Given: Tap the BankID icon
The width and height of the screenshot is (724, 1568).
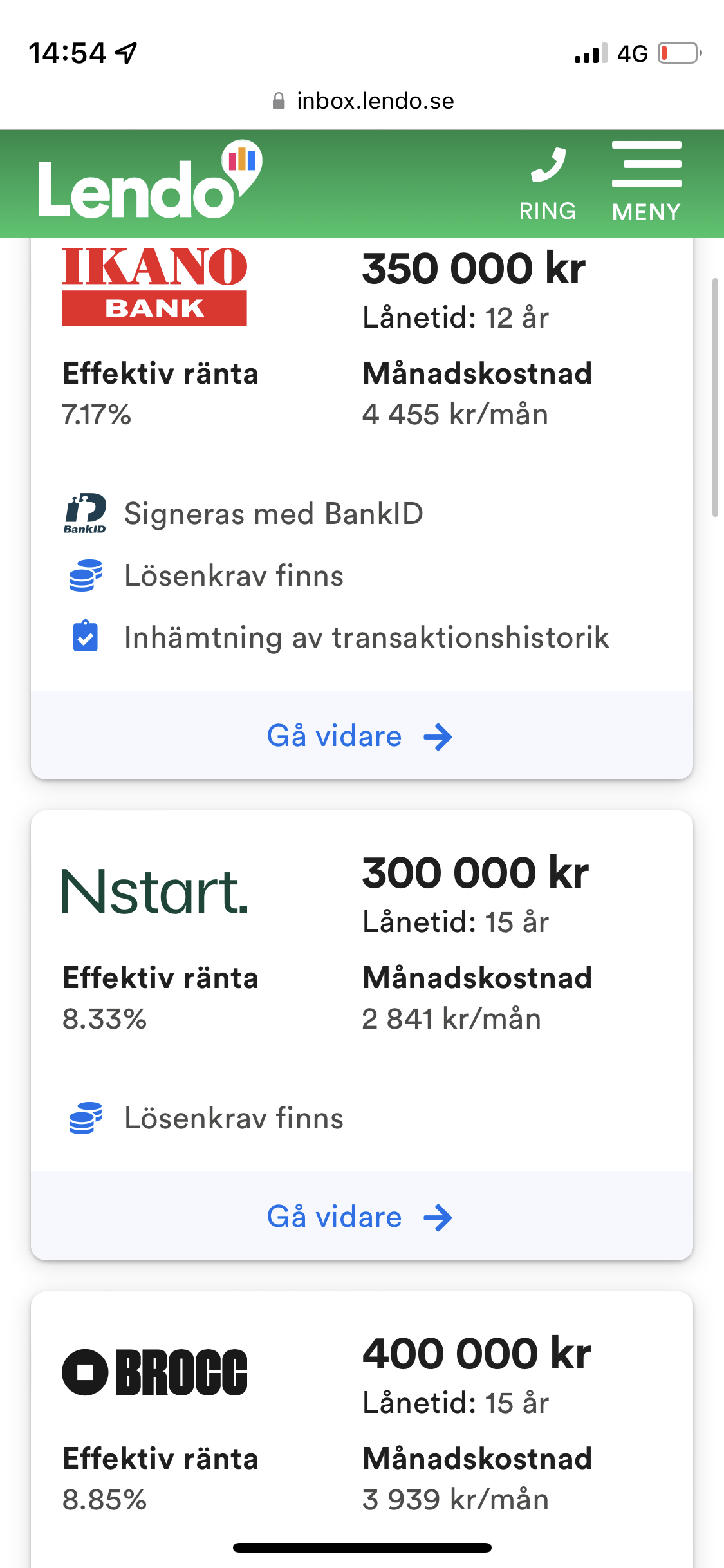Looking at the screenshot, I should coord(85,514).
